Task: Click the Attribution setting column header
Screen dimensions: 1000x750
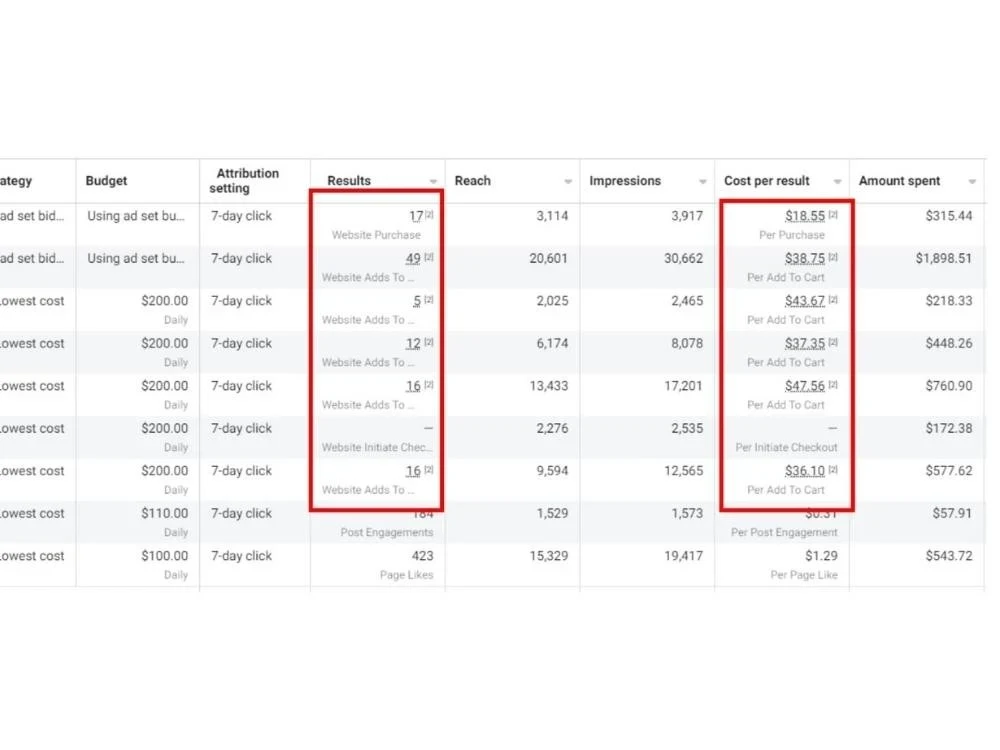Action: click(x=244, y=180)
